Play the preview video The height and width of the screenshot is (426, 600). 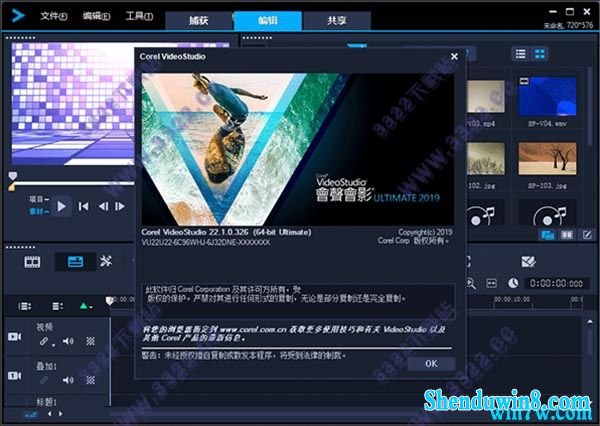click(61, 207)
